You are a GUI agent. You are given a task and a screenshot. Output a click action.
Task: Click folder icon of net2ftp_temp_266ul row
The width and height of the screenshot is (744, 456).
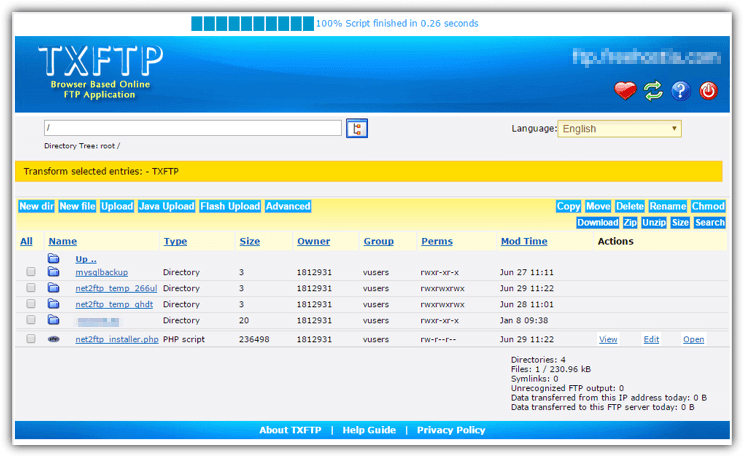click(x=53, y=288)
